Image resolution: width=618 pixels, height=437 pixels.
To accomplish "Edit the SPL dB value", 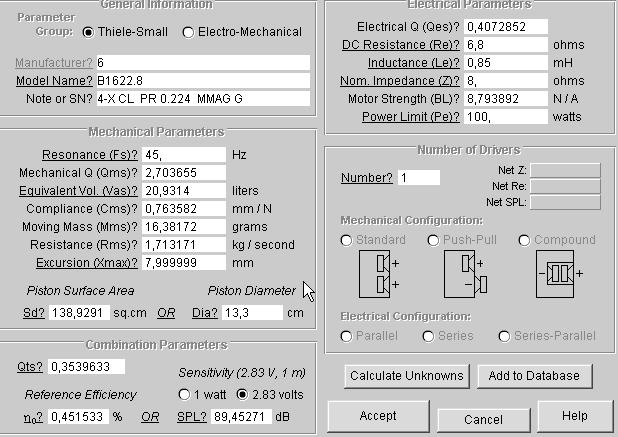I will coord(241,417).
